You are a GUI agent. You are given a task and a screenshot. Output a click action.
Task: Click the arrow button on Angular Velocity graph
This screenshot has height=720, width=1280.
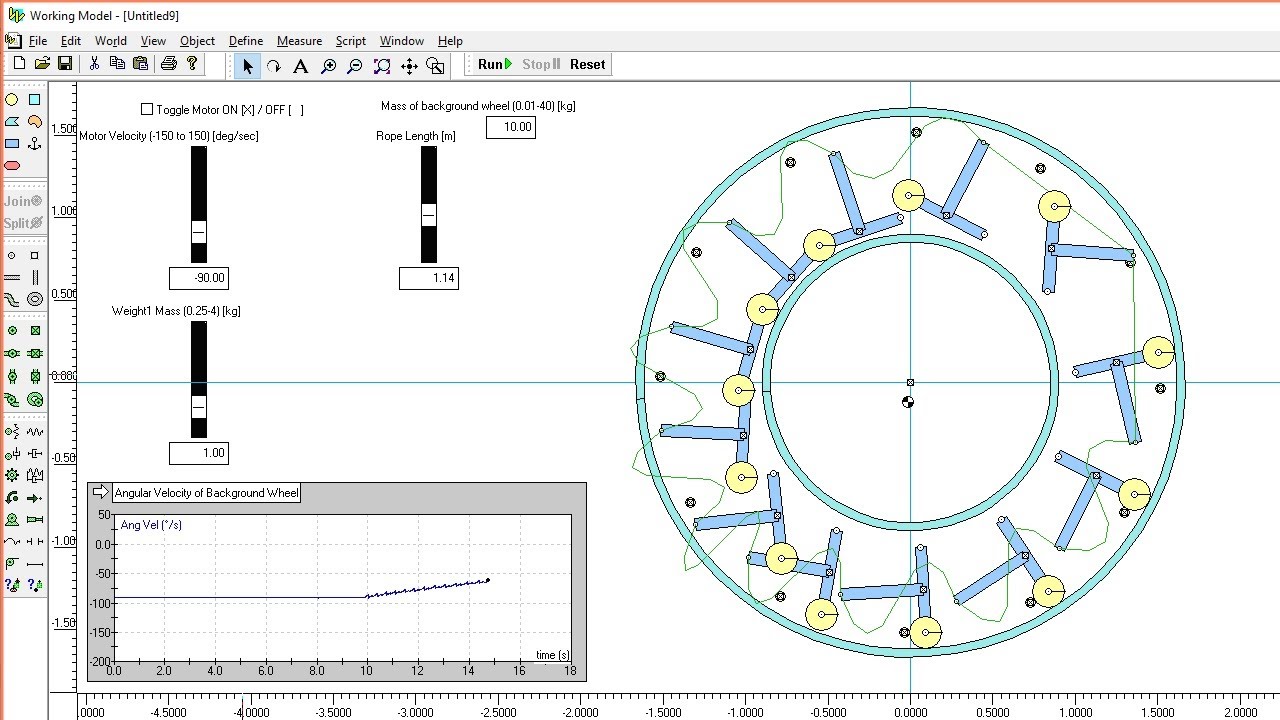coord(99,492)
